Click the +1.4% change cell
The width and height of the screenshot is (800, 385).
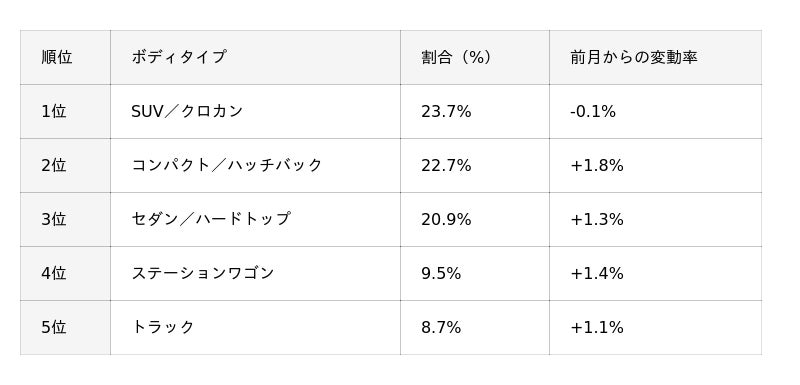(x=655, y=273)
